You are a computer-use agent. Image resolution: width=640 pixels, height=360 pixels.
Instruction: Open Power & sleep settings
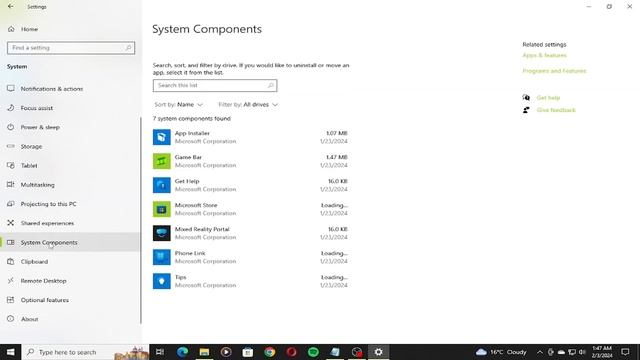pos(40,127)
